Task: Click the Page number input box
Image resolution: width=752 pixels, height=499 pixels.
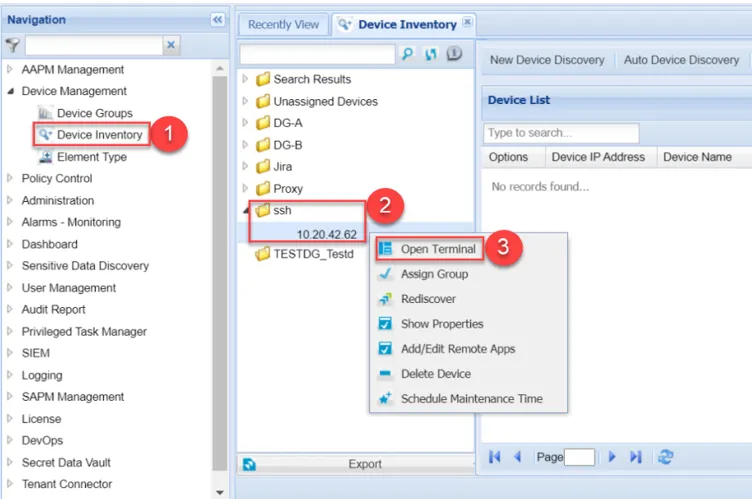Action: (579, 457)
